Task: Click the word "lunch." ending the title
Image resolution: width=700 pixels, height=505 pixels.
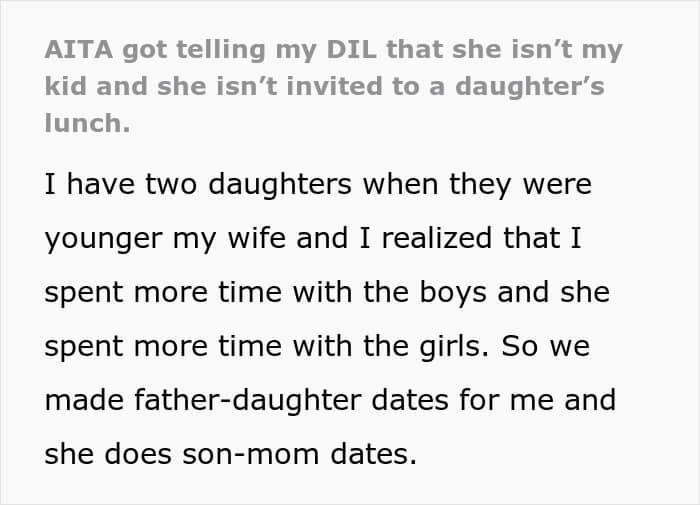Action: (88, 123)
